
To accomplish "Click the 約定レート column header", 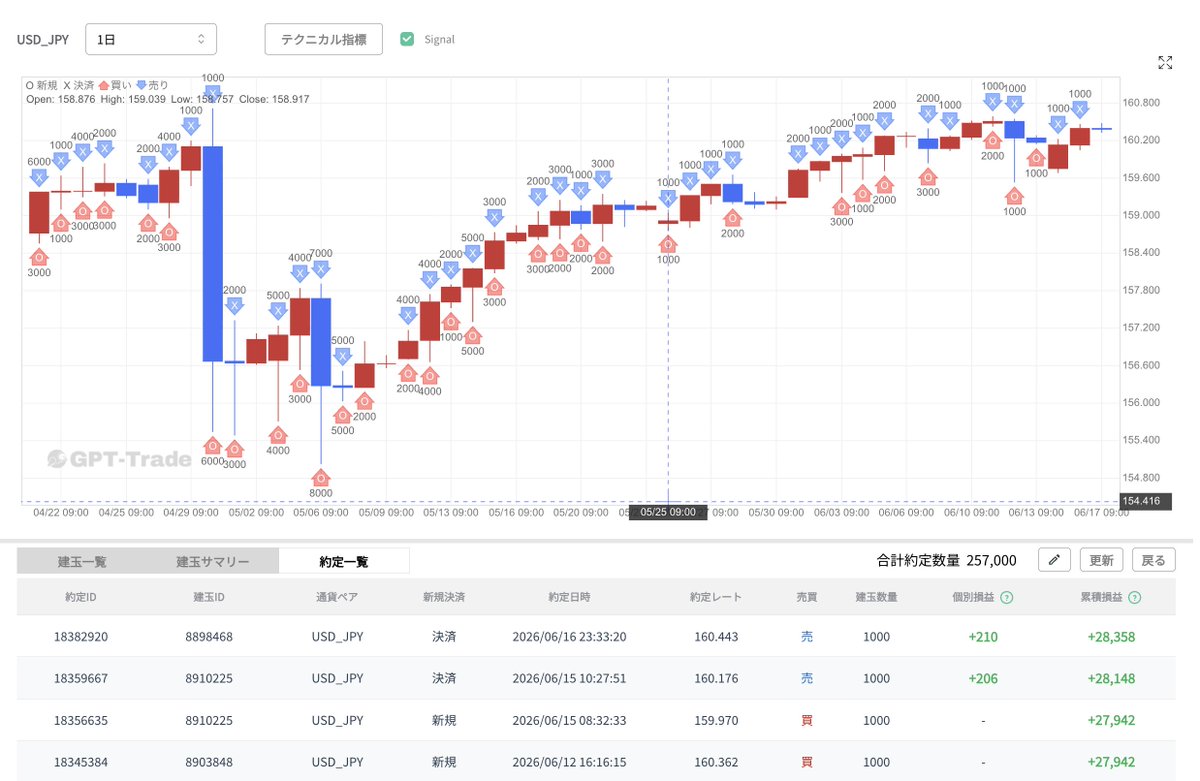I will (x=716, y=597).
